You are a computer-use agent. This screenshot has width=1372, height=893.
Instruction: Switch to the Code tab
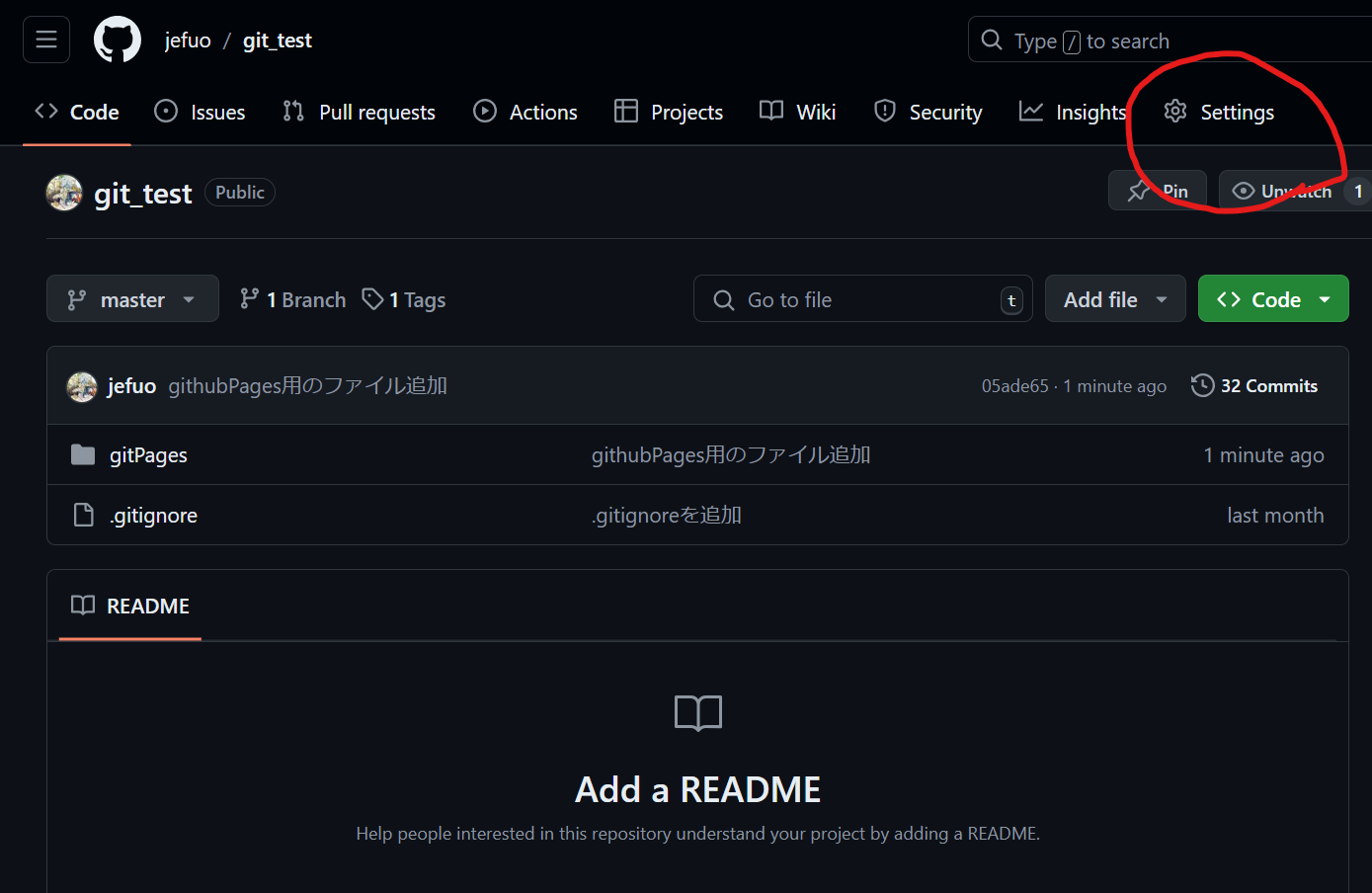[x=77, y=113]
